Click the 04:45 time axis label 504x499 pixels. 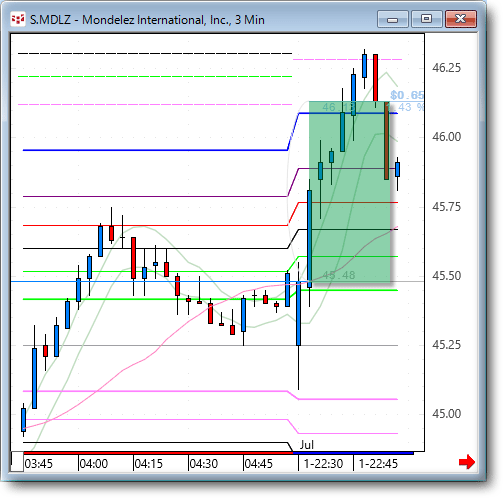tap(259, 464)
